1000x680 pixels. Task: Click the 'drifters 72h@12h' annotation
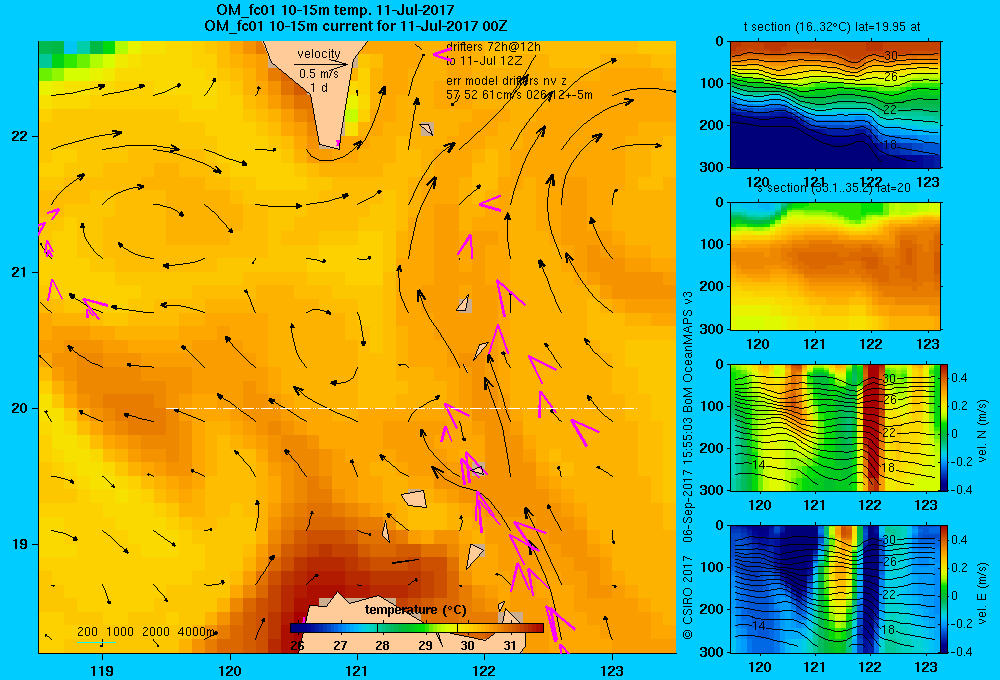pos(493,47)
